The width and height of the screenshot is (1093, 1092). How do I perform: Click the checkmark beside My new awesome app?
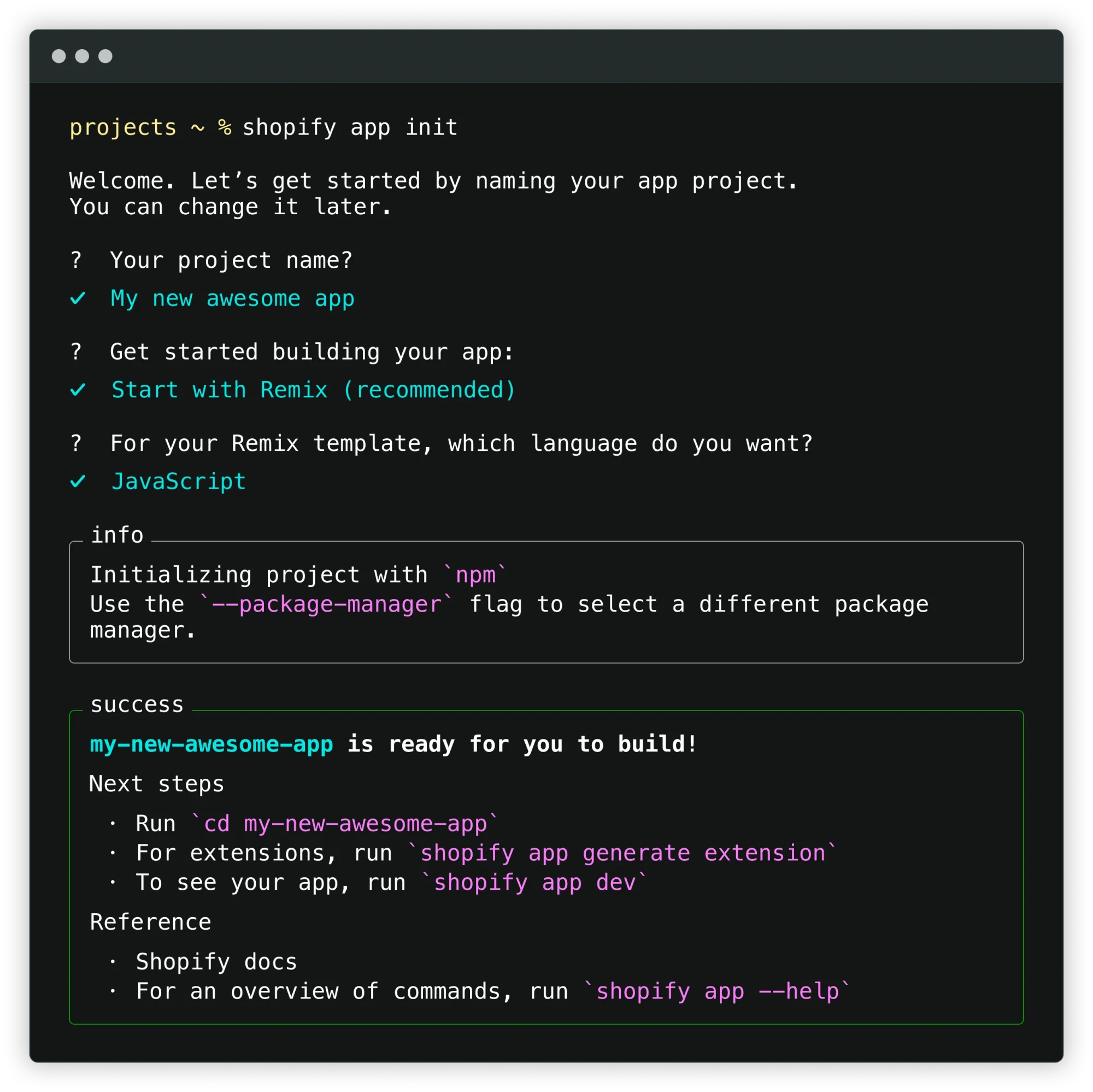pos(78,298)
